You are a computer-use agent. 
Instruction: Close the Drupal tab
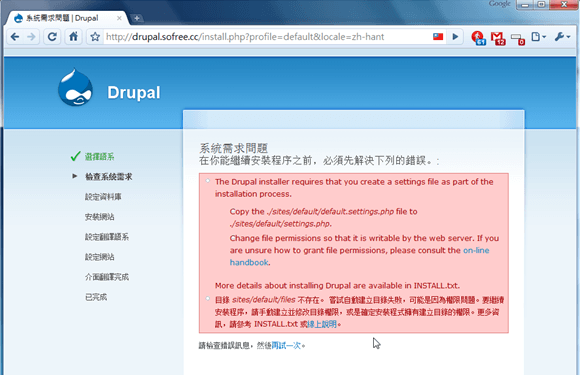pyautogui.click(x=119, y=18)
